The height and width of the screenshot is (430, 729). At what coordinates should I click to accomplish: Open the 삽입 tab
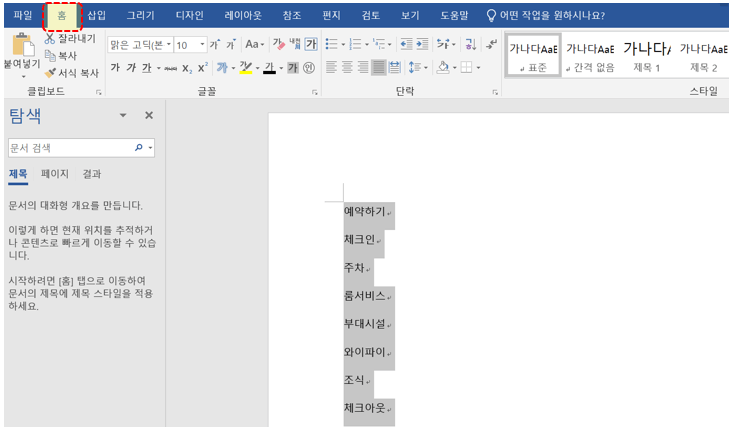(97, 15)
